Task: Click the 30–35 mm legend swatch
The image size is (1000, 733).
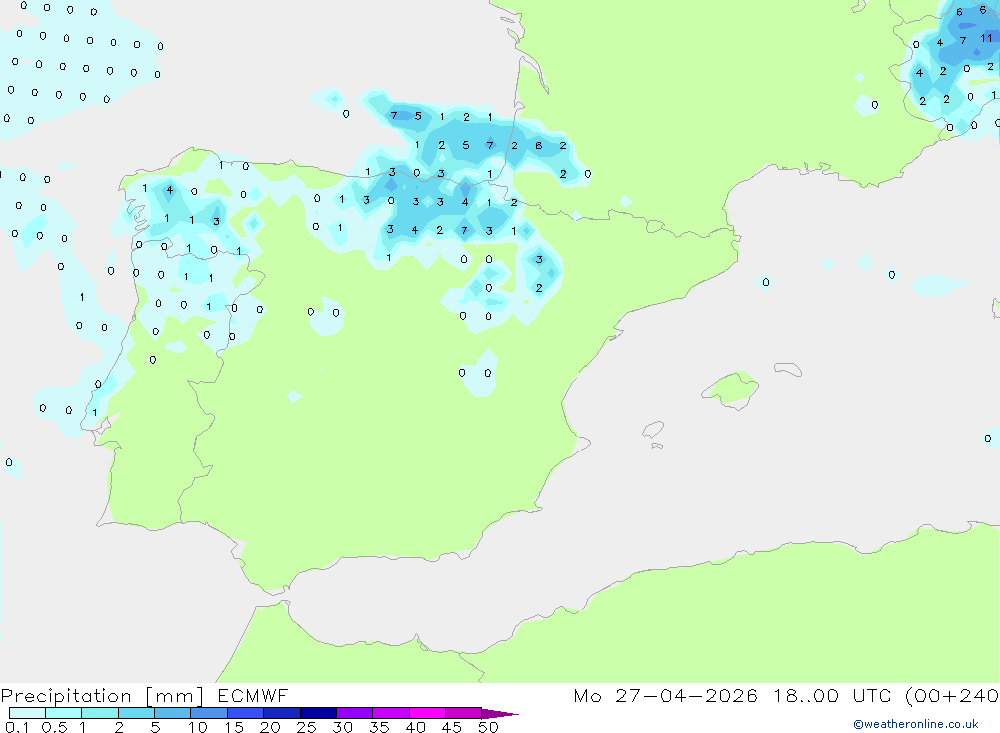Action: pyautogui.click(x=354, y=713)
